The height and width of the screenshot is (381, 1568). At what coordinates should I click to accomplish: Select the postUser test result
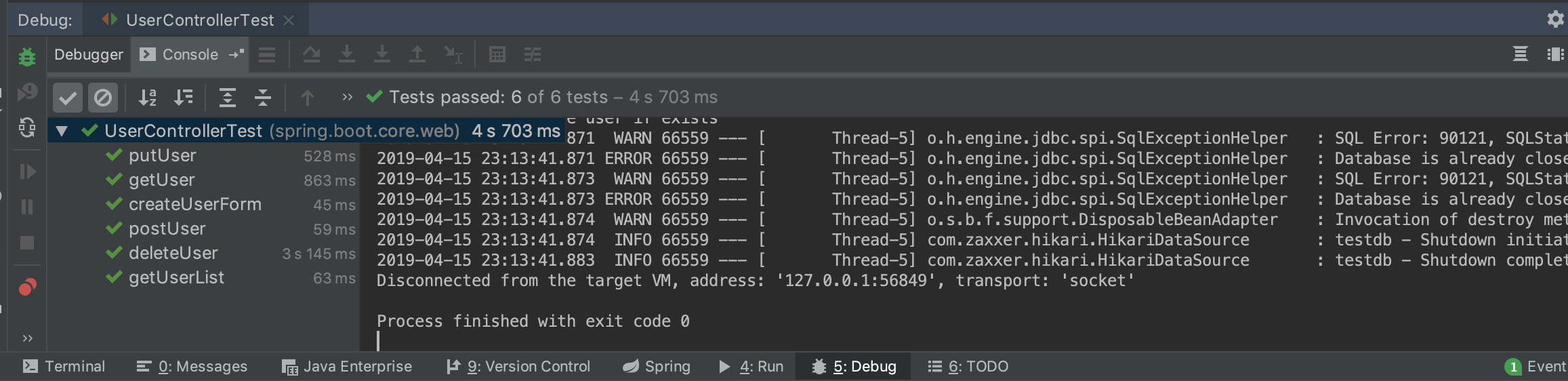tap(203, 229)
